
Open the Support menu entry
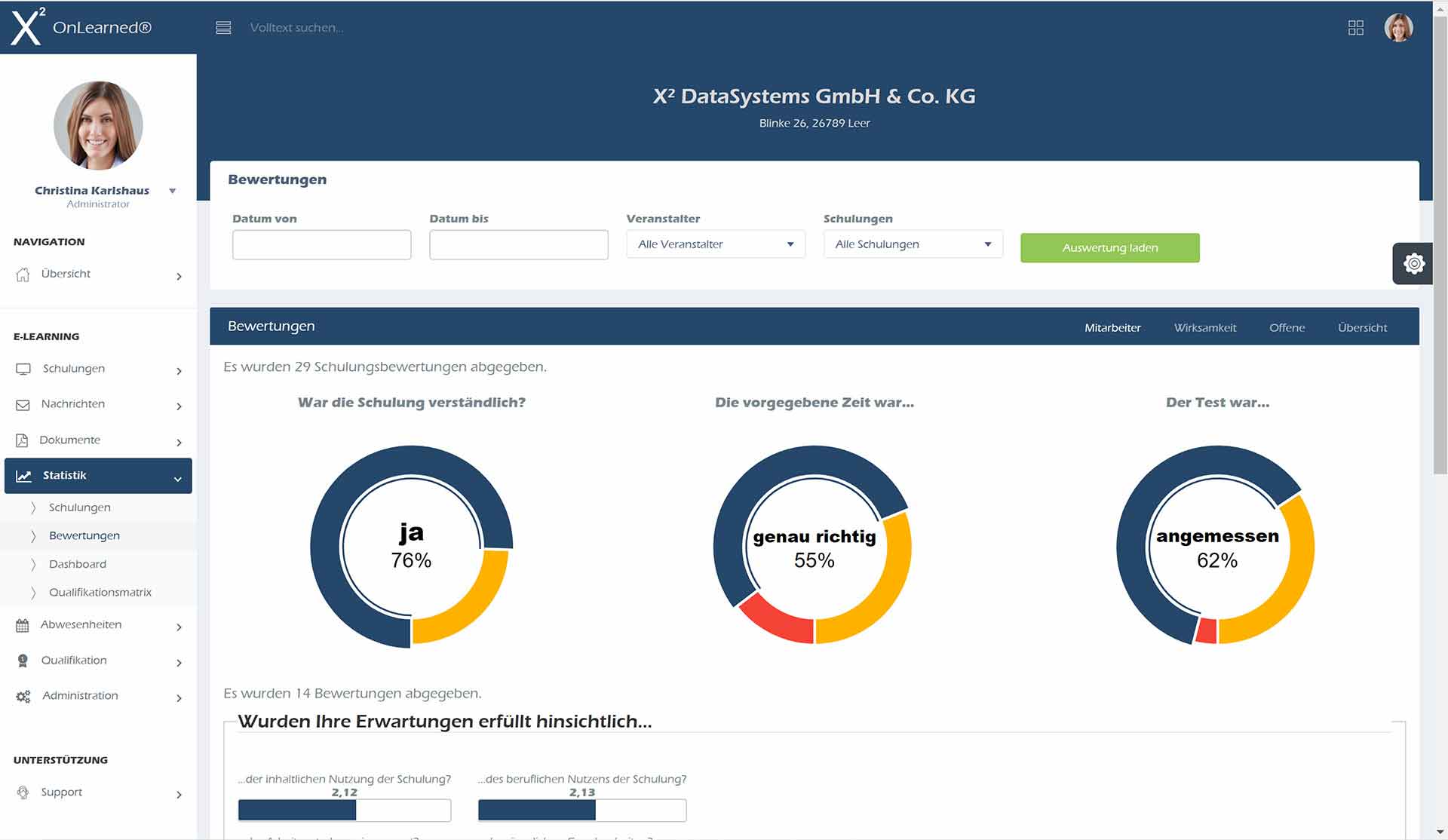tap(62, 792)
